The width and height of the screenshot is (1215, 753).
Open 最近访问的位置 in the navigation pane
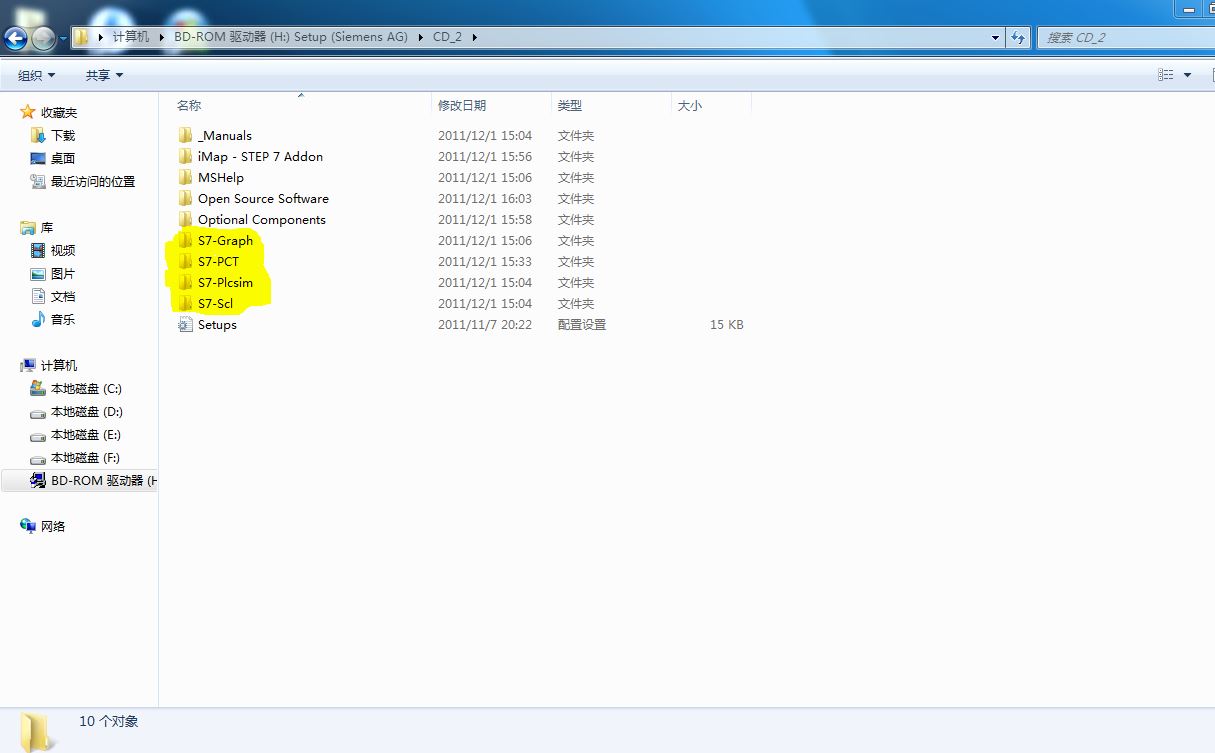coord(93,181)
